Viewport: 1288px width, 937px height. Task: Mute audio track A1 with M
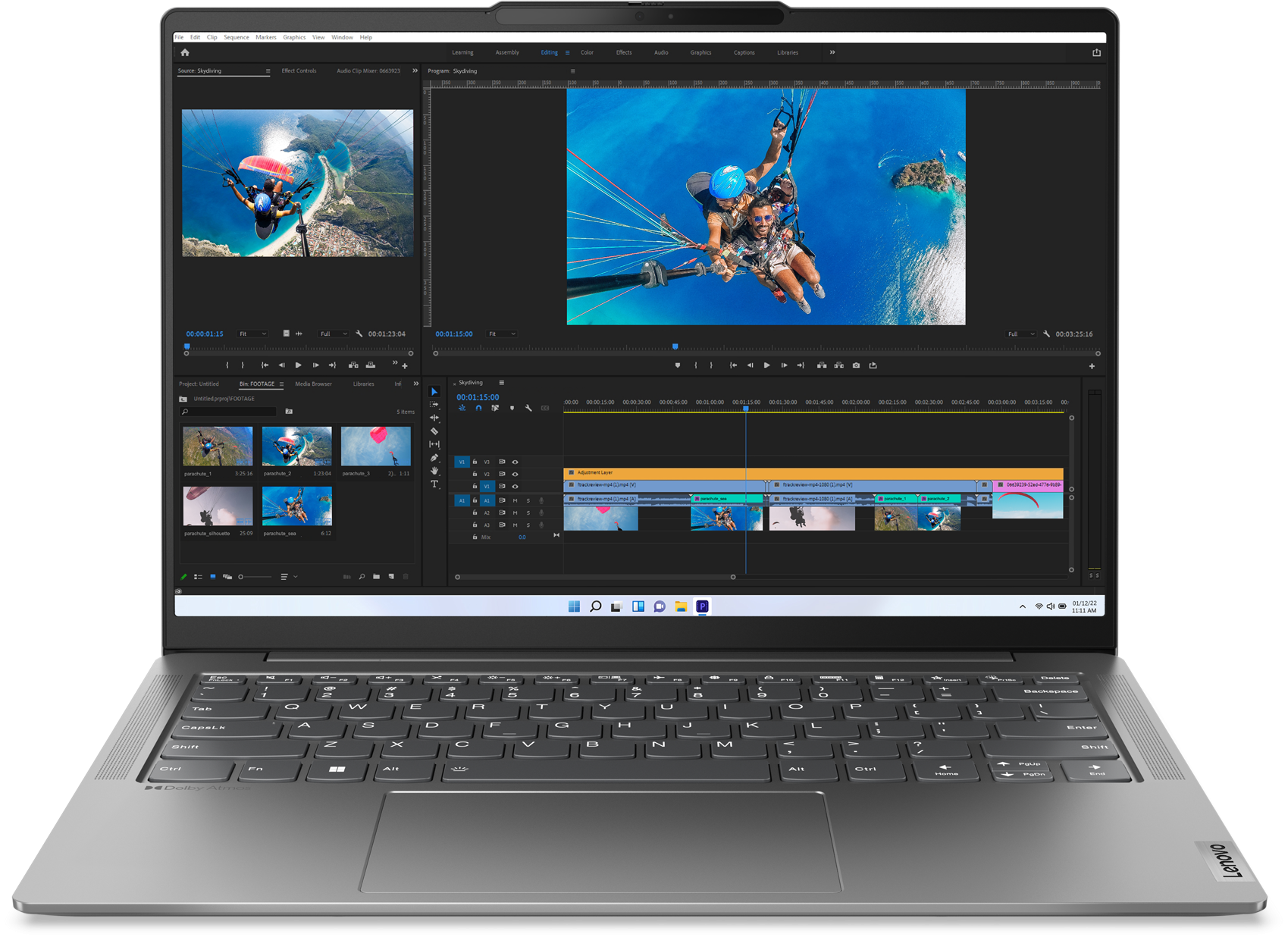(x=516, y=500)
